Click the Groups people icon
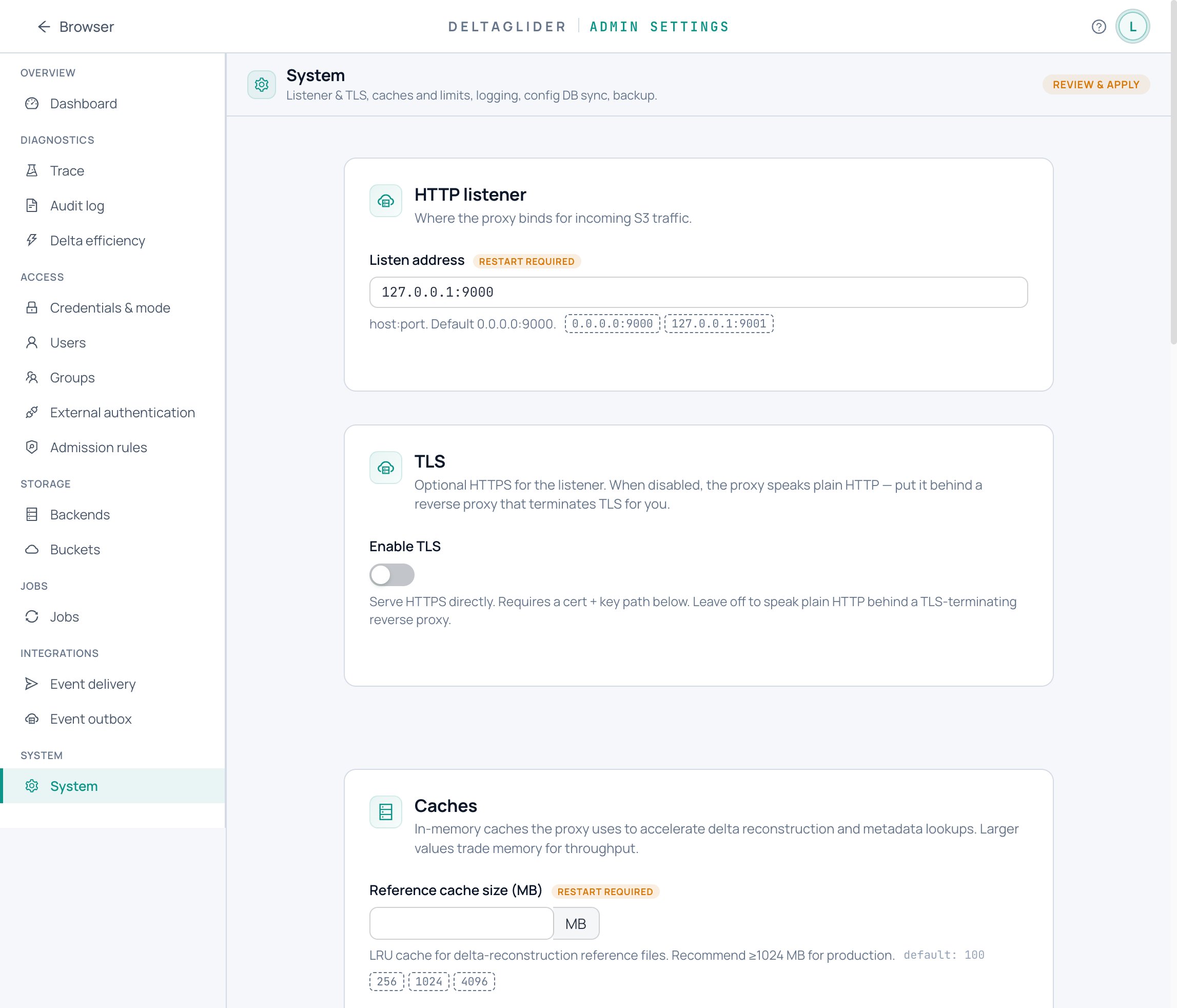Screen dimensions: 1177x1008 [32, 377]
